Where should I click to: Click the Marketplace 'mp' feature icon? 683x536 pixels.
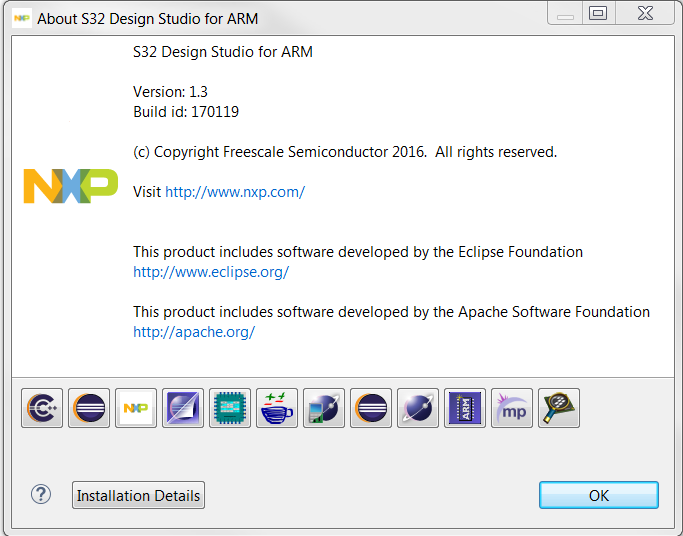(512, 408)
